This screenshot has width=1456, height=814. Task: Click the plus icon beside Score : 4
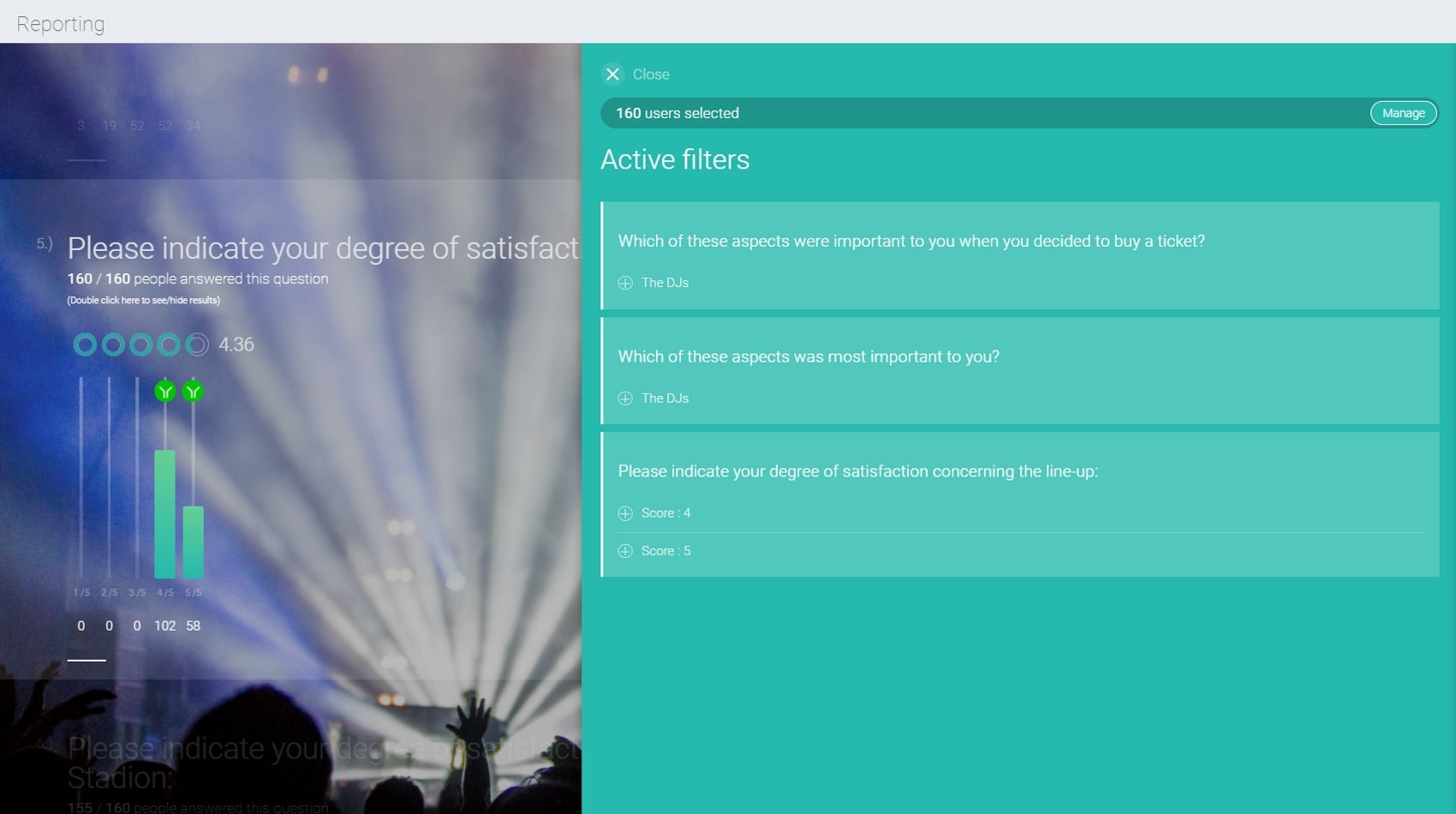pyautogui.click(x=625, y=513)
